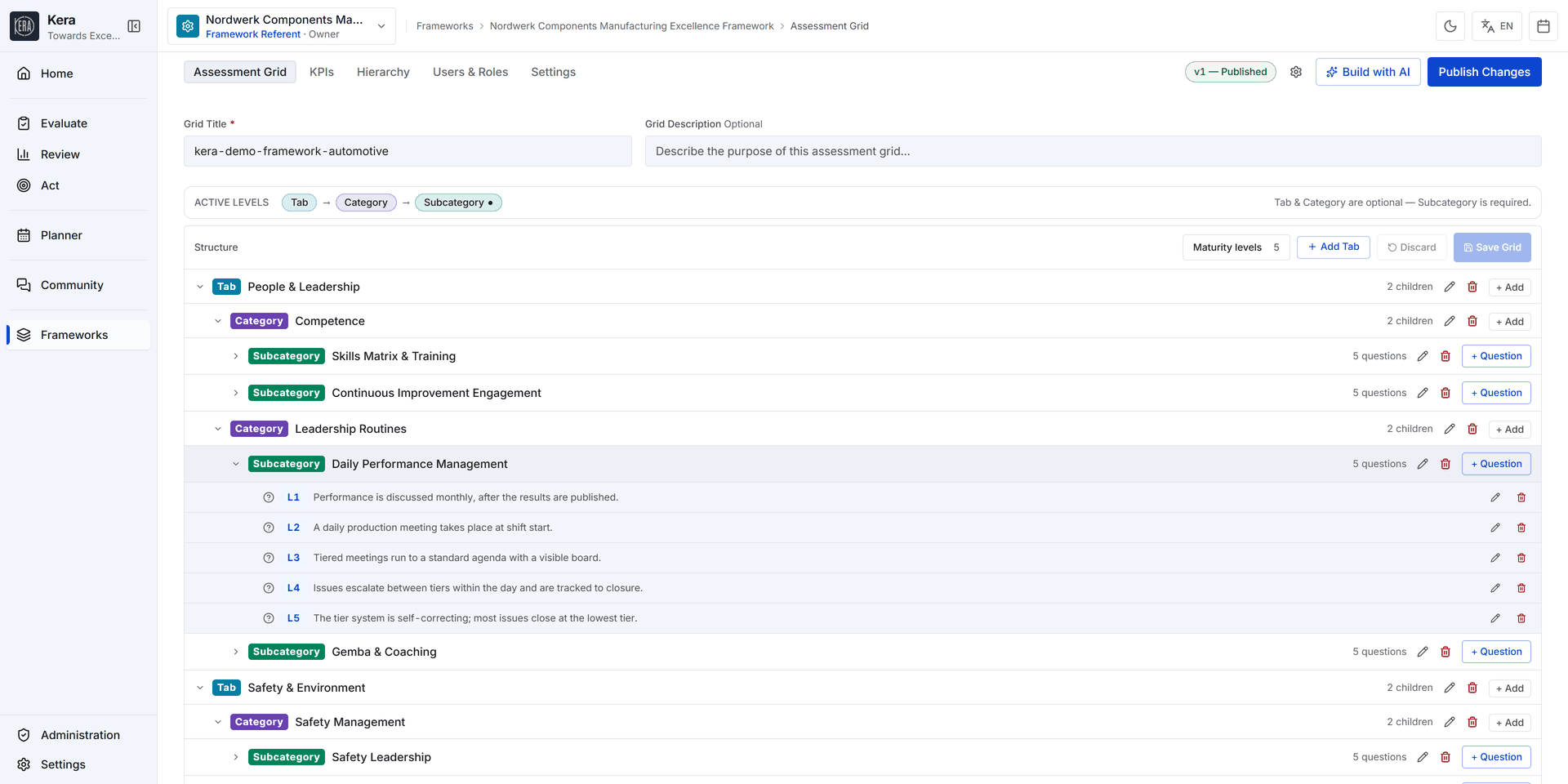Click the Grid Title input field
The image size is (1568, 784).
408,151
